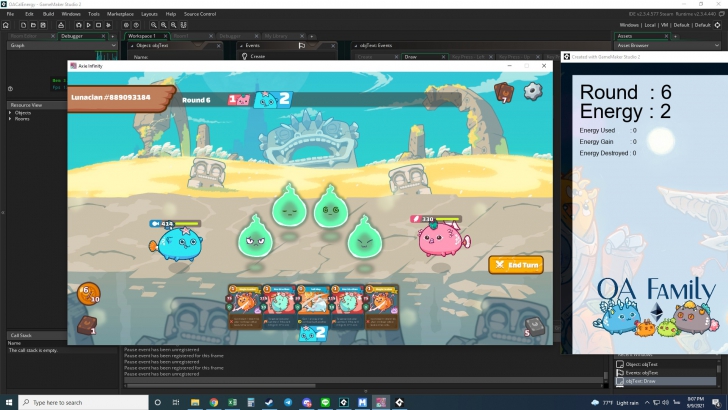Click the Fit Workspace toolbar icon

183,25
